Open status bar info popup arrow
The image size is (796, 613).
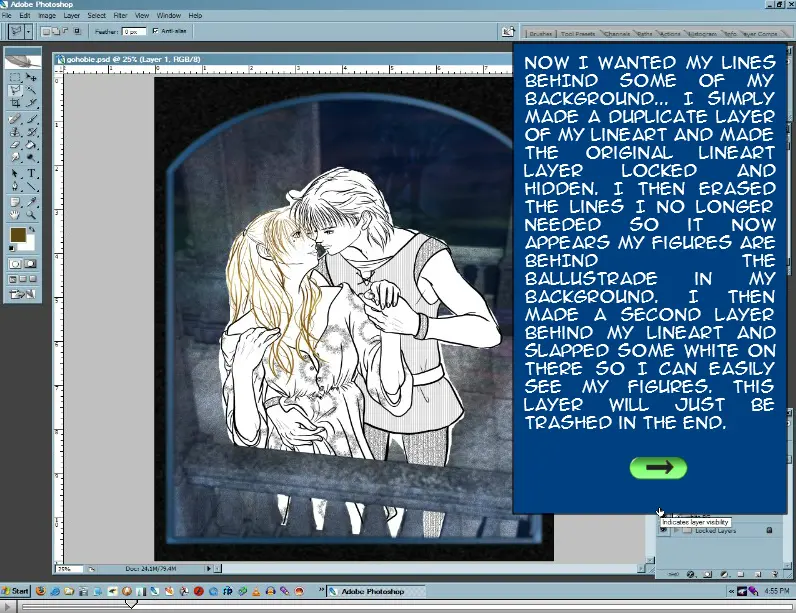(208, 569)
